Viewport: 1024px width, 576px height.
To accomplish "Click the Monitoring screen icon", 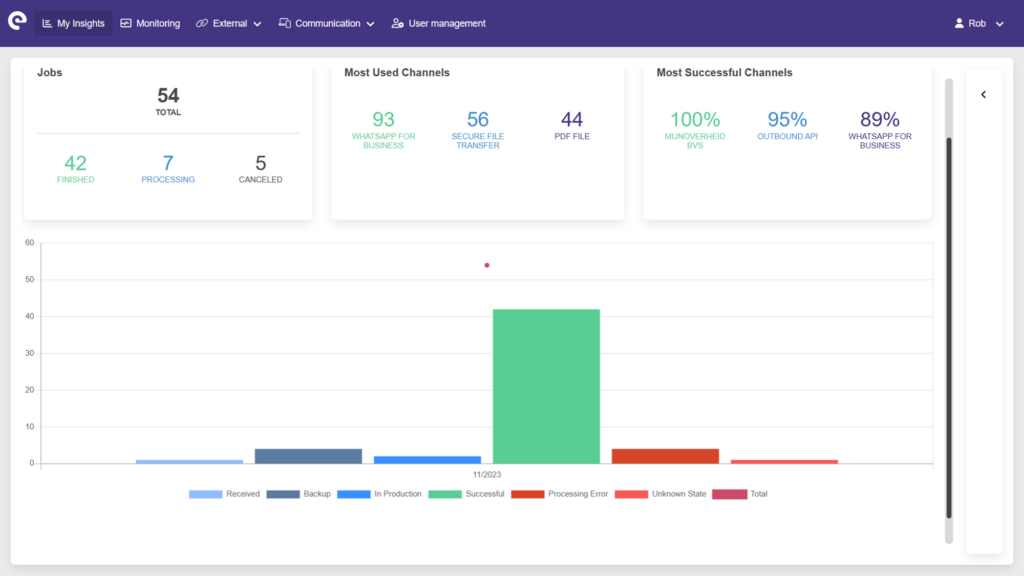I will click(x=126, y=23).
